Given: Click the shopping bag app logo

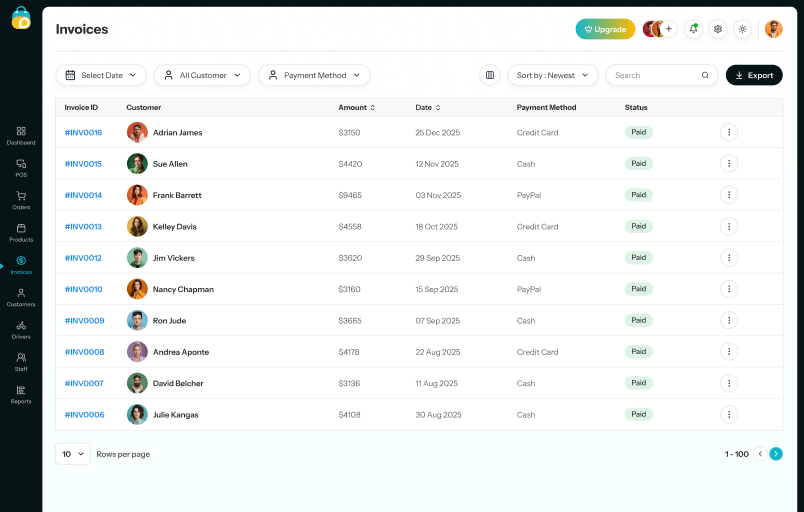Looking at the screenshot, I should (x=21, y=18).
